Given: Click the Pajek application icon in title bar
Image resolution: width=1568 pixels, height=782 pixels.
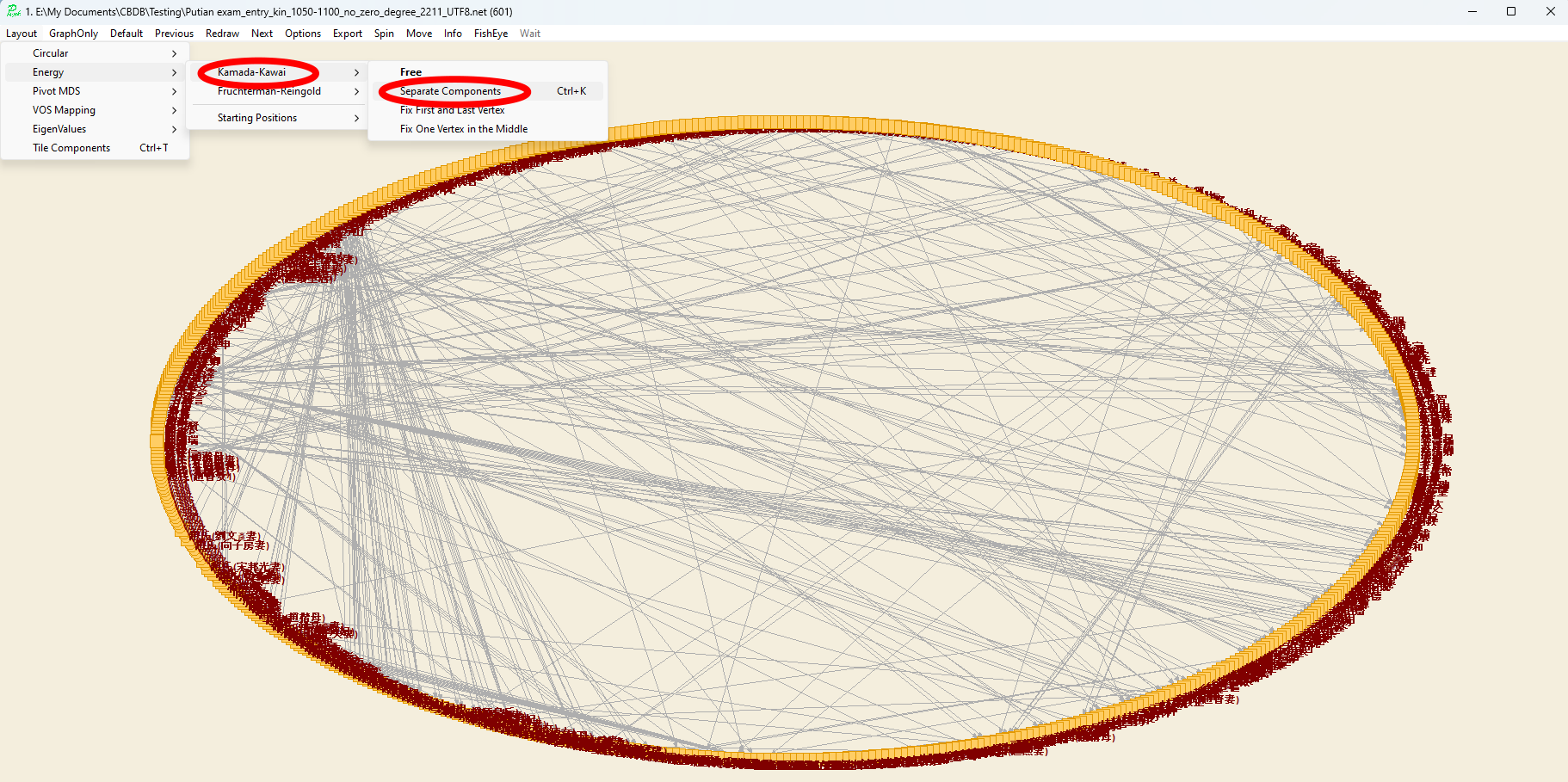Looking at the screenshot, I should click(x=13, y=11).
